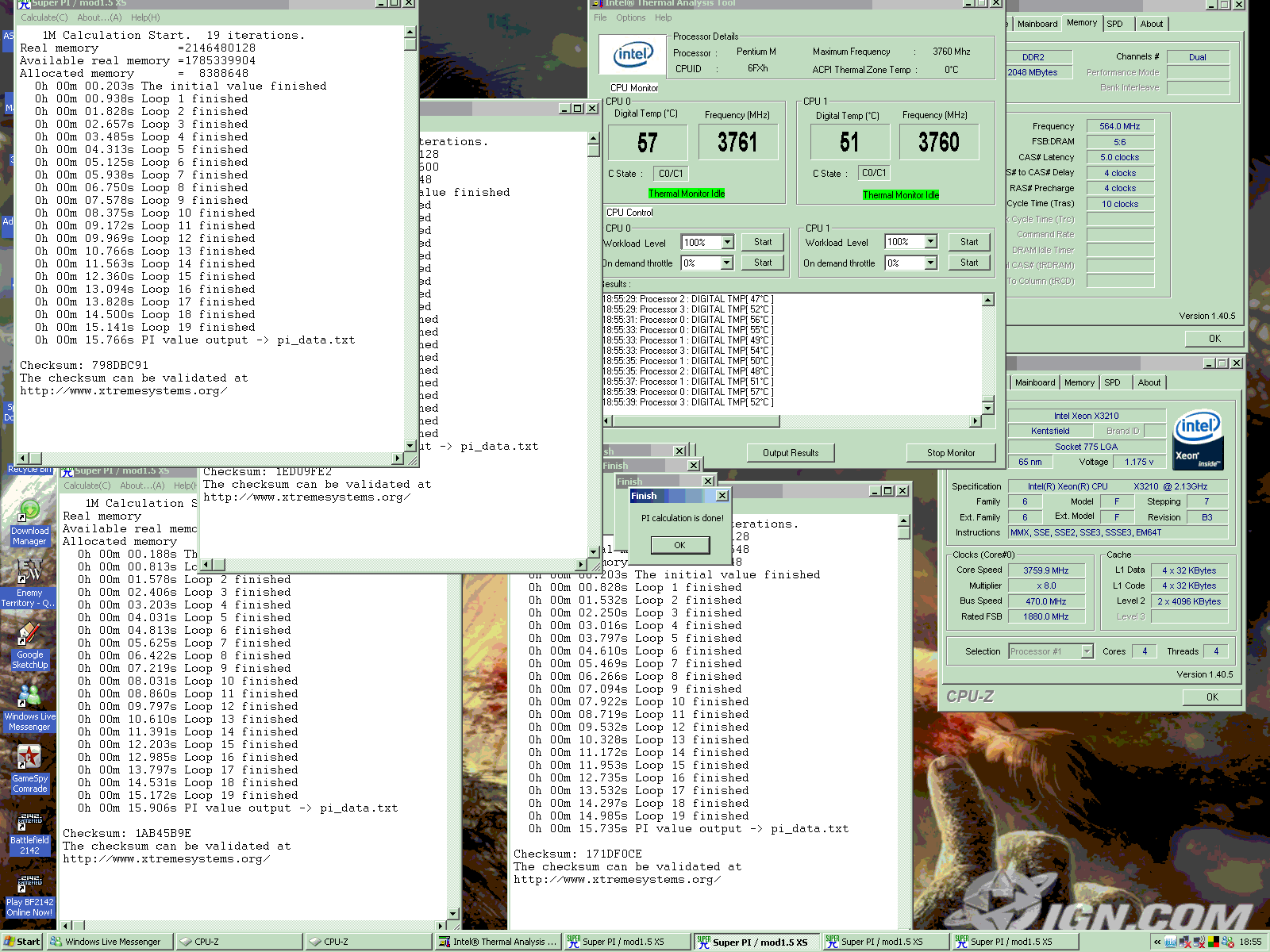Open CPU 0 Workload Level dropdown
Viewport: 1270px width, 952px height.
726,242
